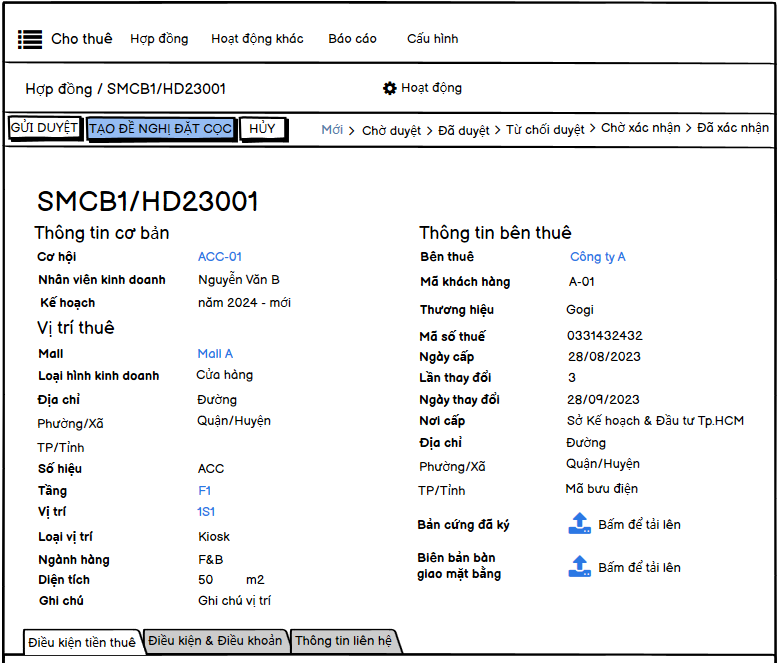Switch to Điều kiện tiền thuê tab
778x663 pixels.
coord(82,642)
